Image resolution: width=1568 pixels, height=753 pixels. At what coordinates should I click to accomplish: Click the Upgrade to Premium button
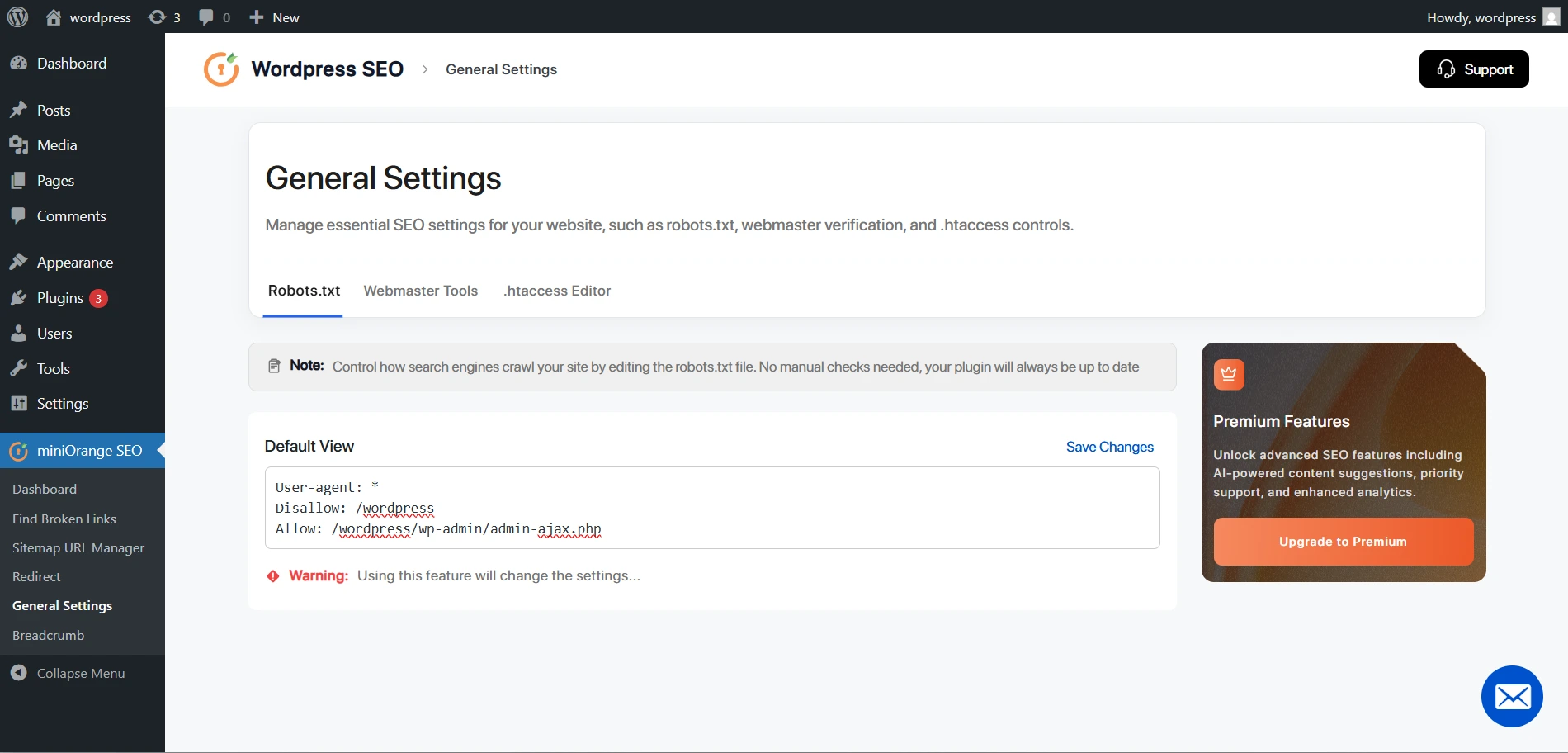(x=1342, y=541)
